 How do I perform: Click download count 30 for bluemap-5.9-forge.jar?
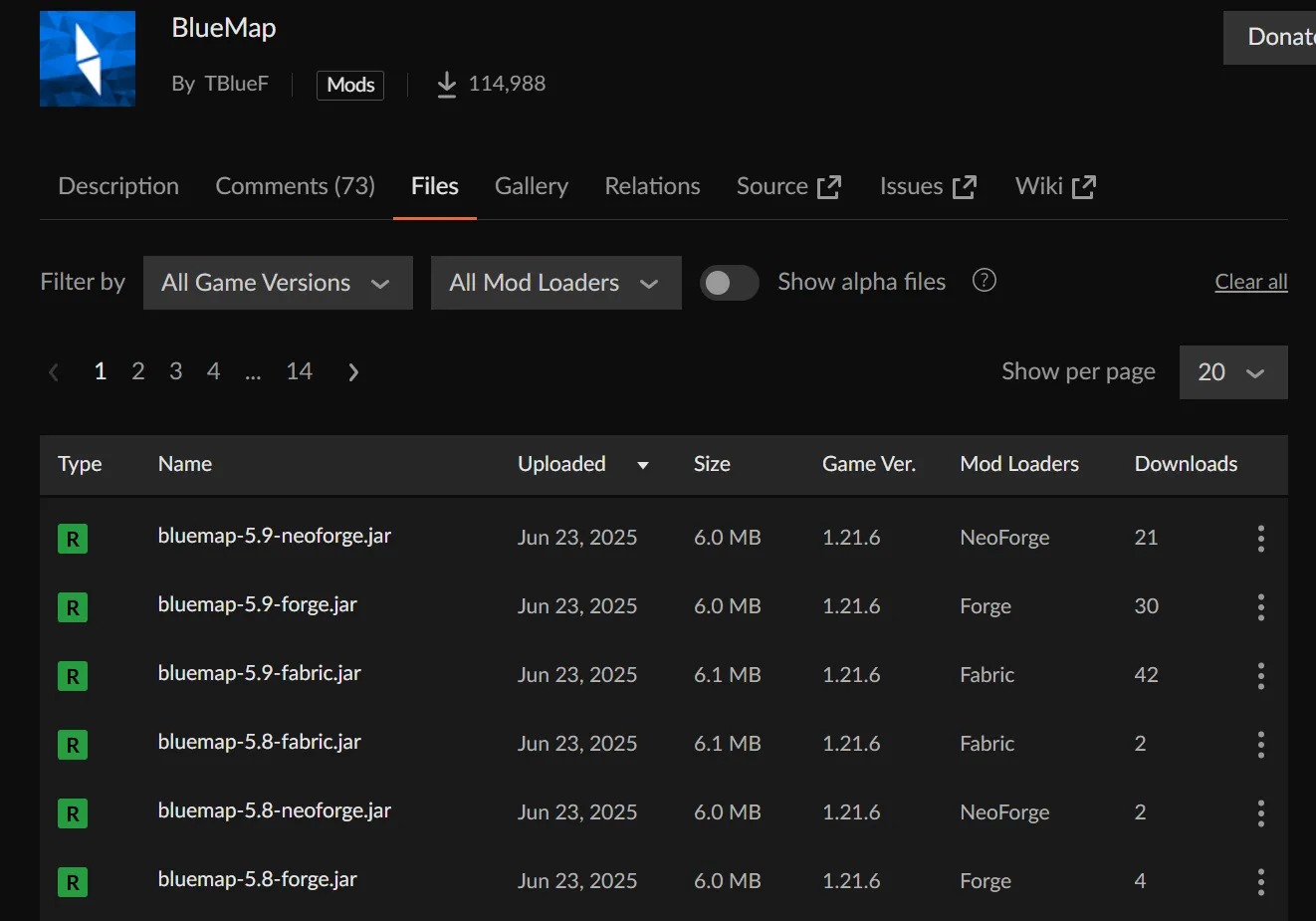[1147, 606]
